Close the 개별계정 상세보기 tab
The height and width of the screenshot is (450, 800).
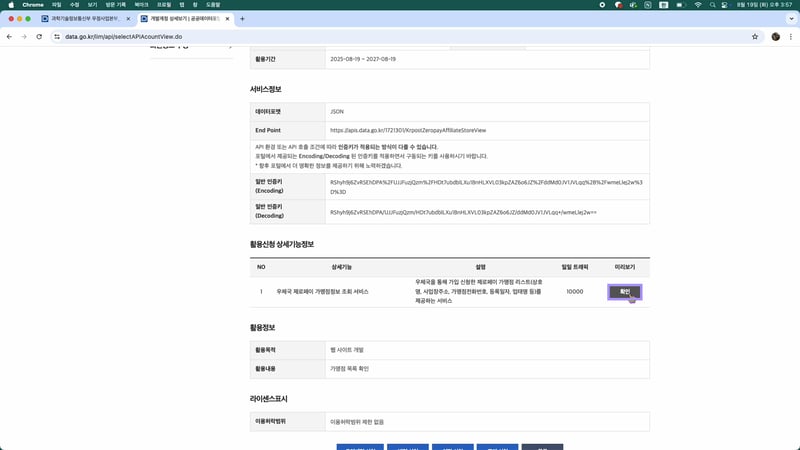tap(227, 18)
